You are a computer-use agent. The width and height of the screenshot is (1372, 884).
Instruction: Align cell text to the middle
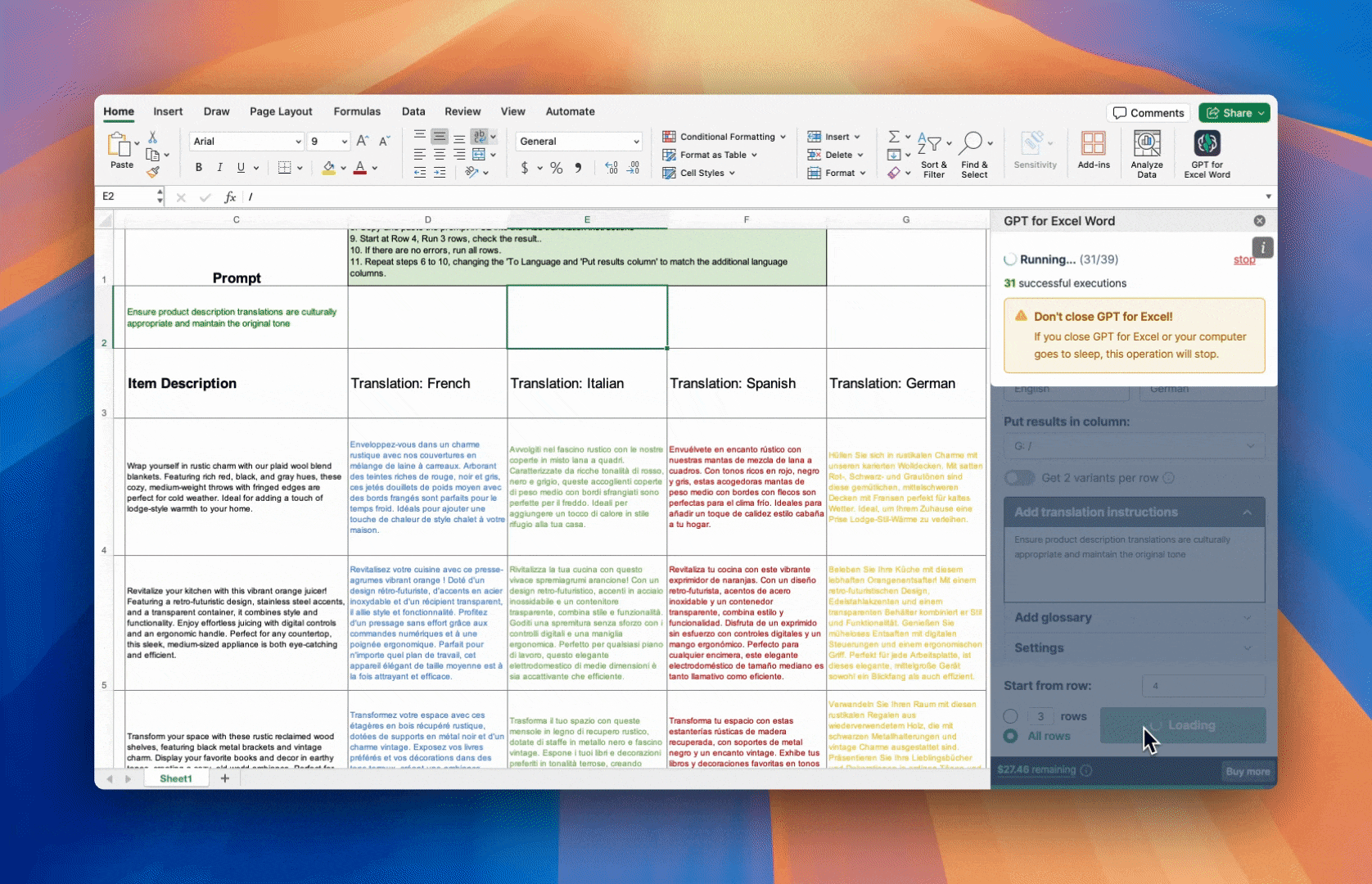click(x=440, y=136)
